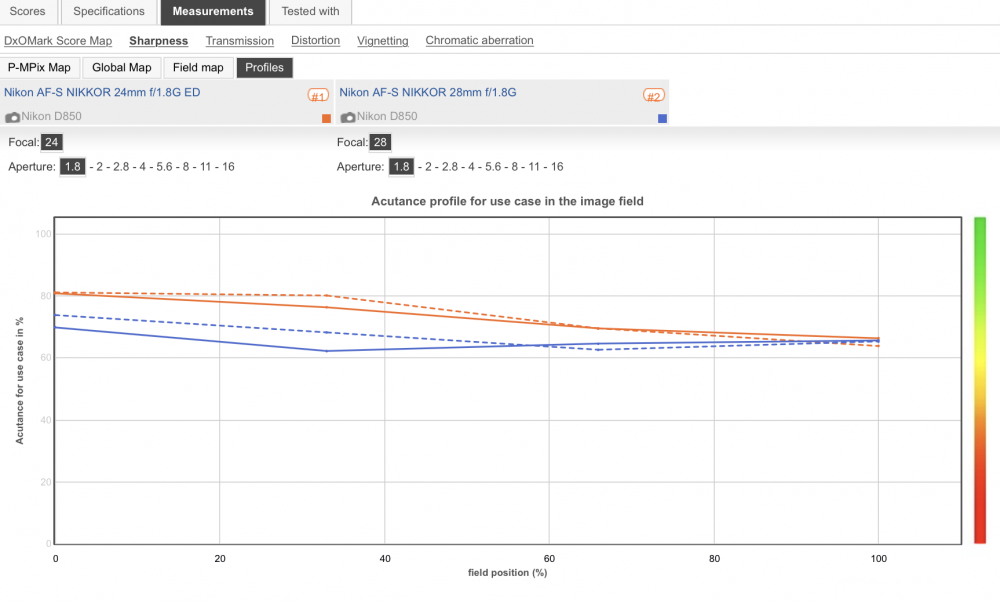Open the Field map view
This screenshot has height=602, width=1000.
[198, 68]
